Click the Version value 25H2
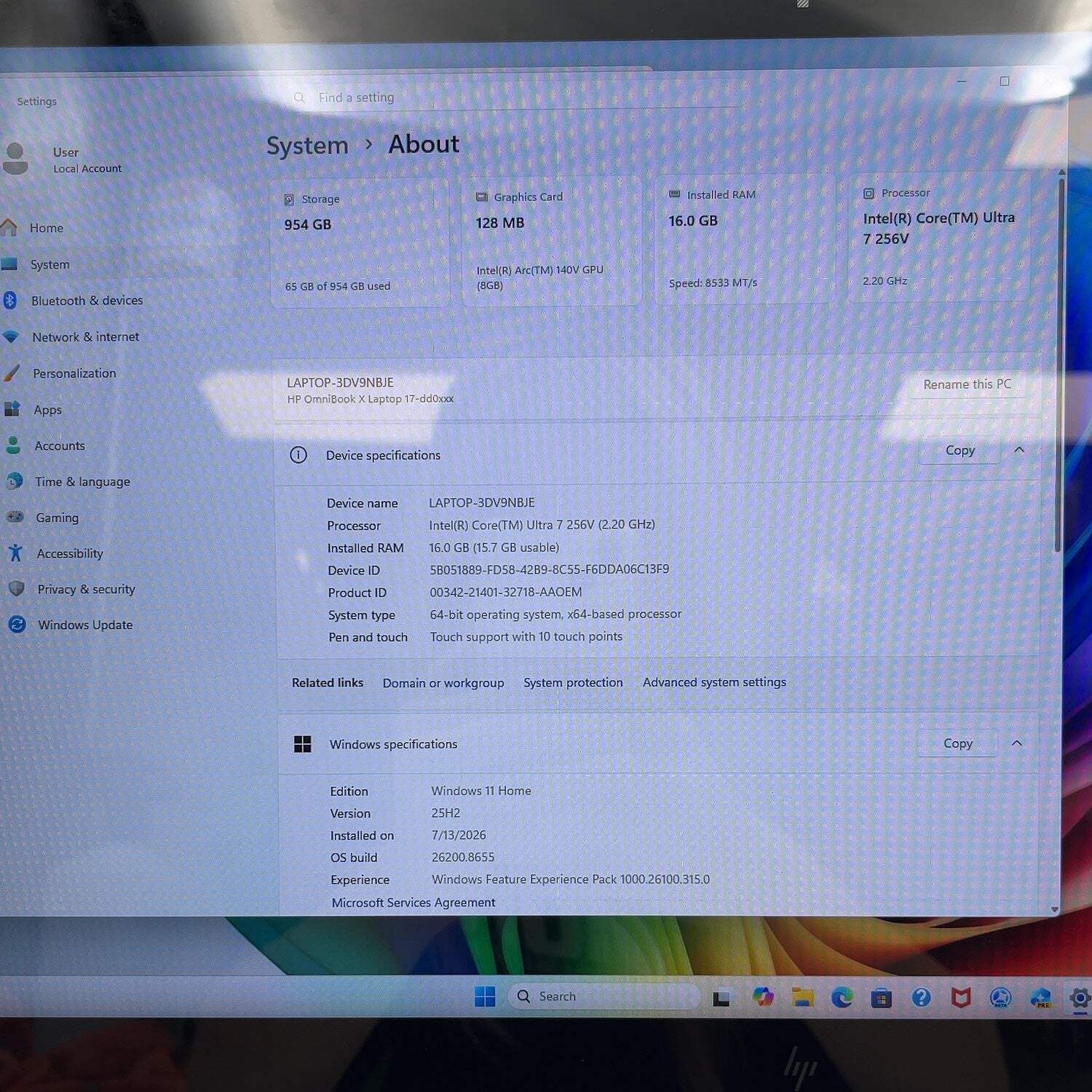Screen dimensions: 1092x1092 [x=446, y=812]
